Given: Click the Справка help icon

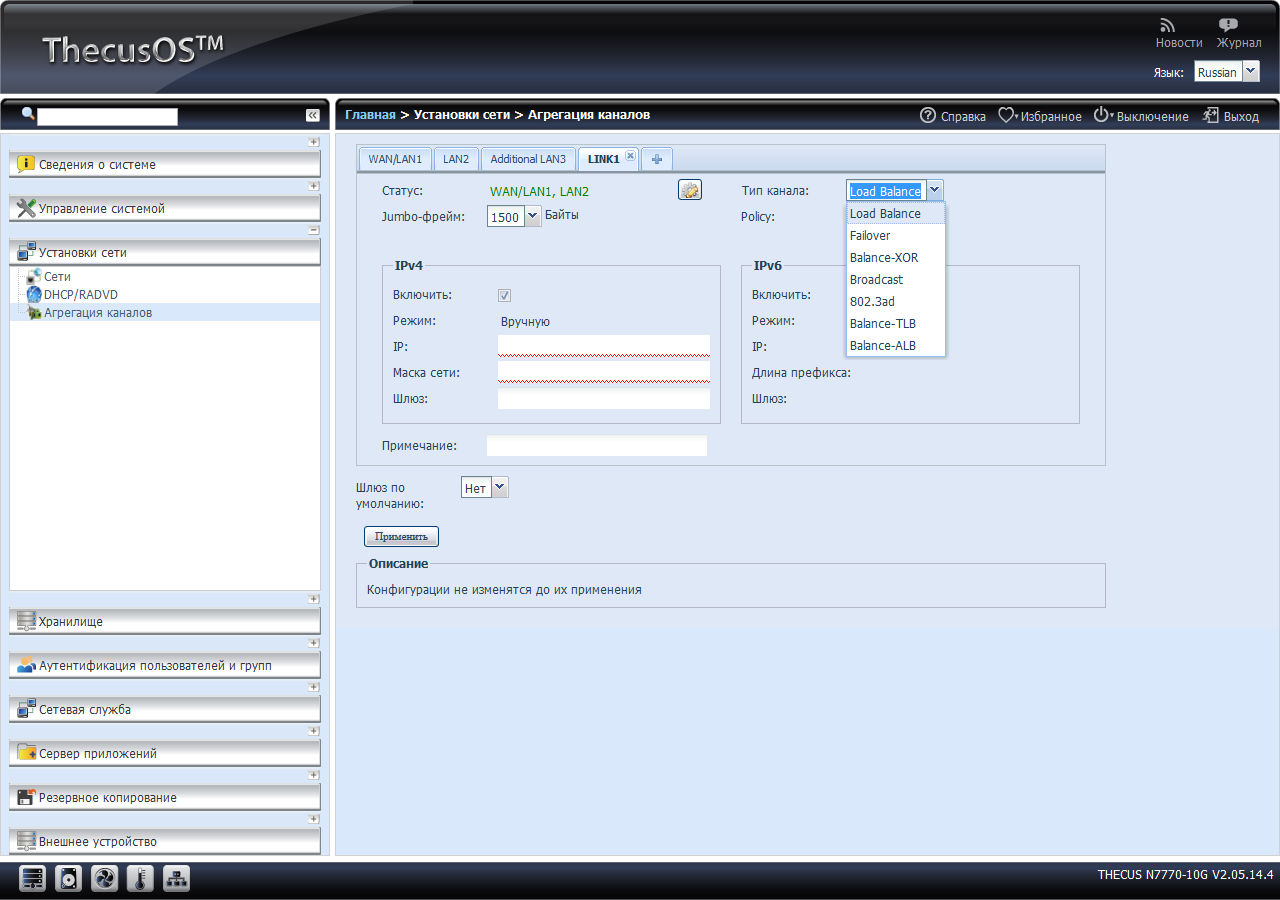Looking at the screenshot, I should click(928, 116).
